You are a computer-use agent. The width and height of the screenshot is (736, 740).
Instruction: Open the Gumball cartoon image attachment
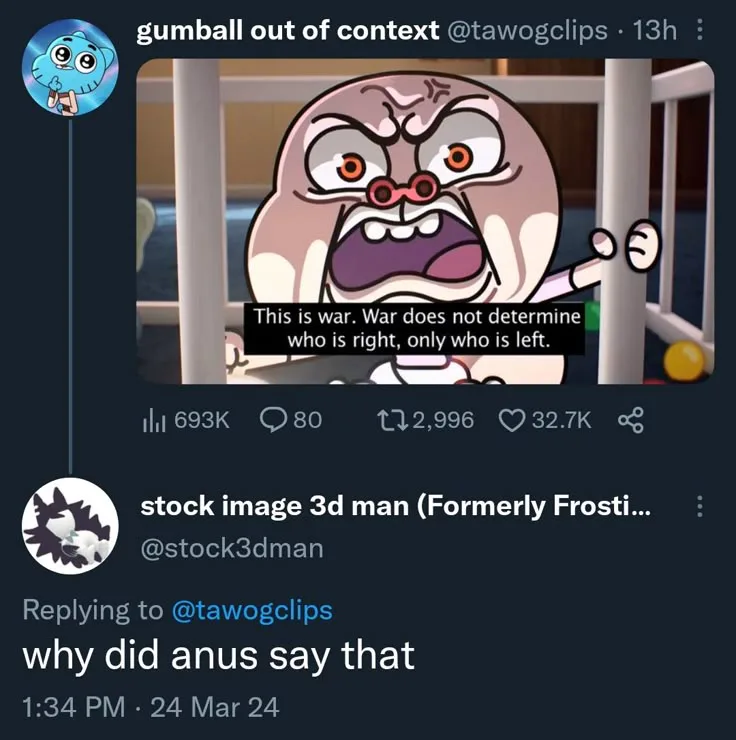[425, 221]
